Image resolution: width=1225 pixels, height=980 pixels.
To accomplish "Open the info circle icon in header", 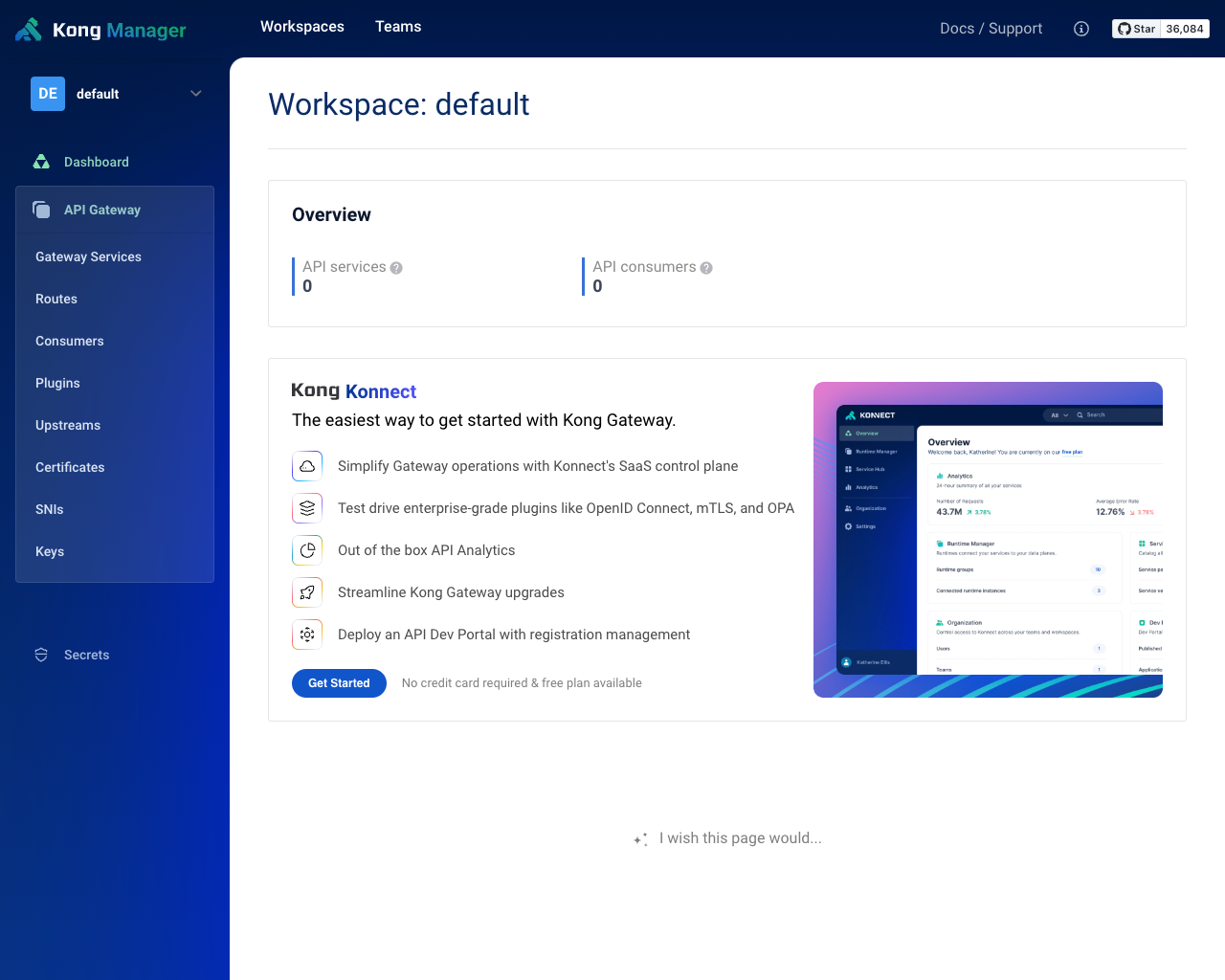I will (1081, 29).
